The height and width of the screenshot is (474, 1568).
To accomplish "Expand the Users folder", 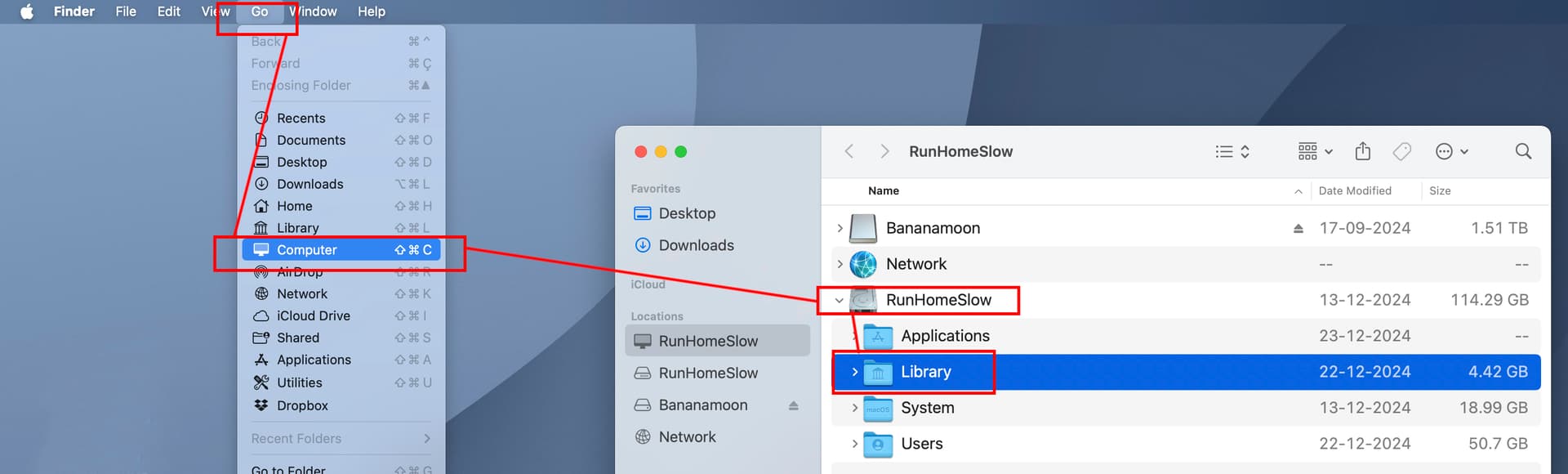I will click(x=854, y=444).
